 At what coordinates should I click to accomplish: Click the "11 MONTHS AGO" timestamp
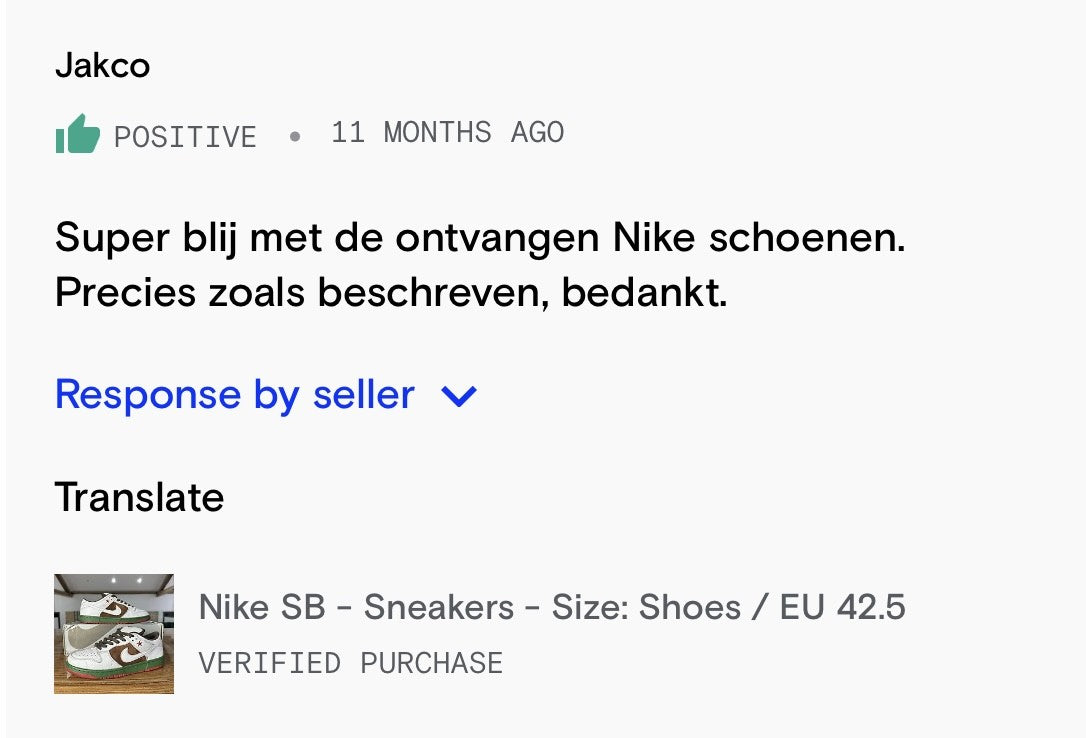pyautogui.click(x=447, y=133)
